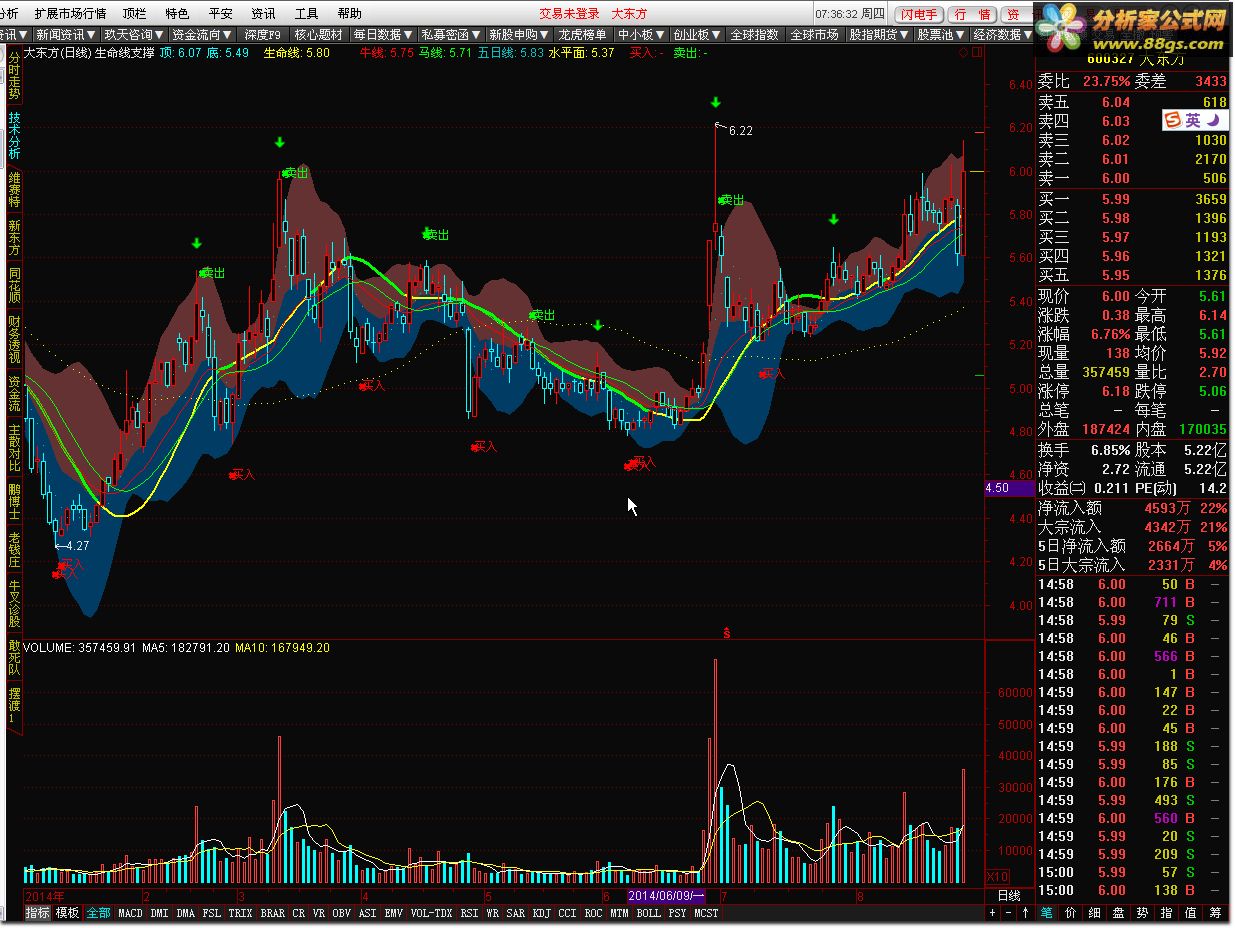Click the 核心题材 toolbar button

pyautogui.click(x=318, y=34)
